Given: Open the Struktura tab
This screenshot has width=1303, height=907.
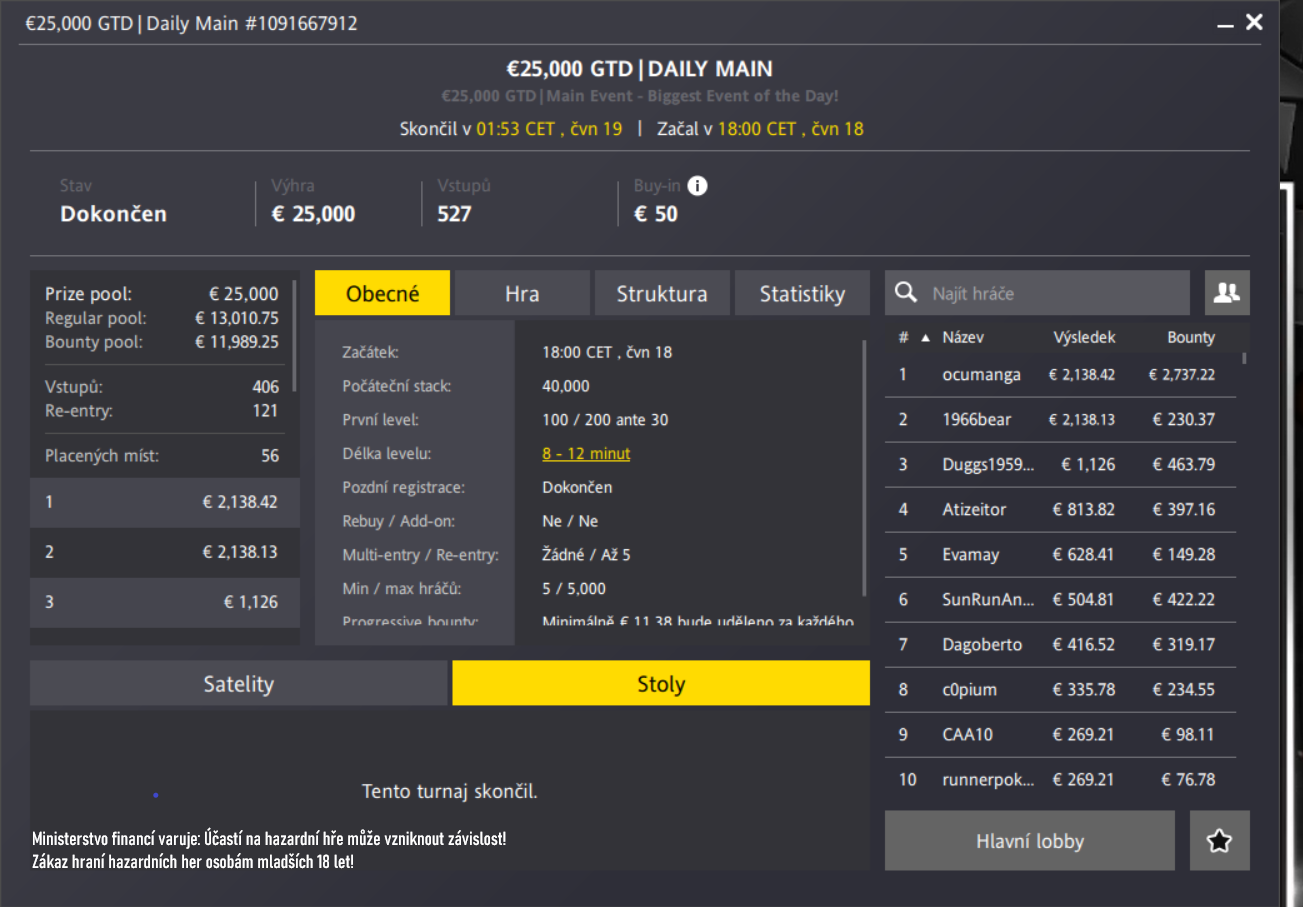Looking at the screenshot, I should point(661,294).
